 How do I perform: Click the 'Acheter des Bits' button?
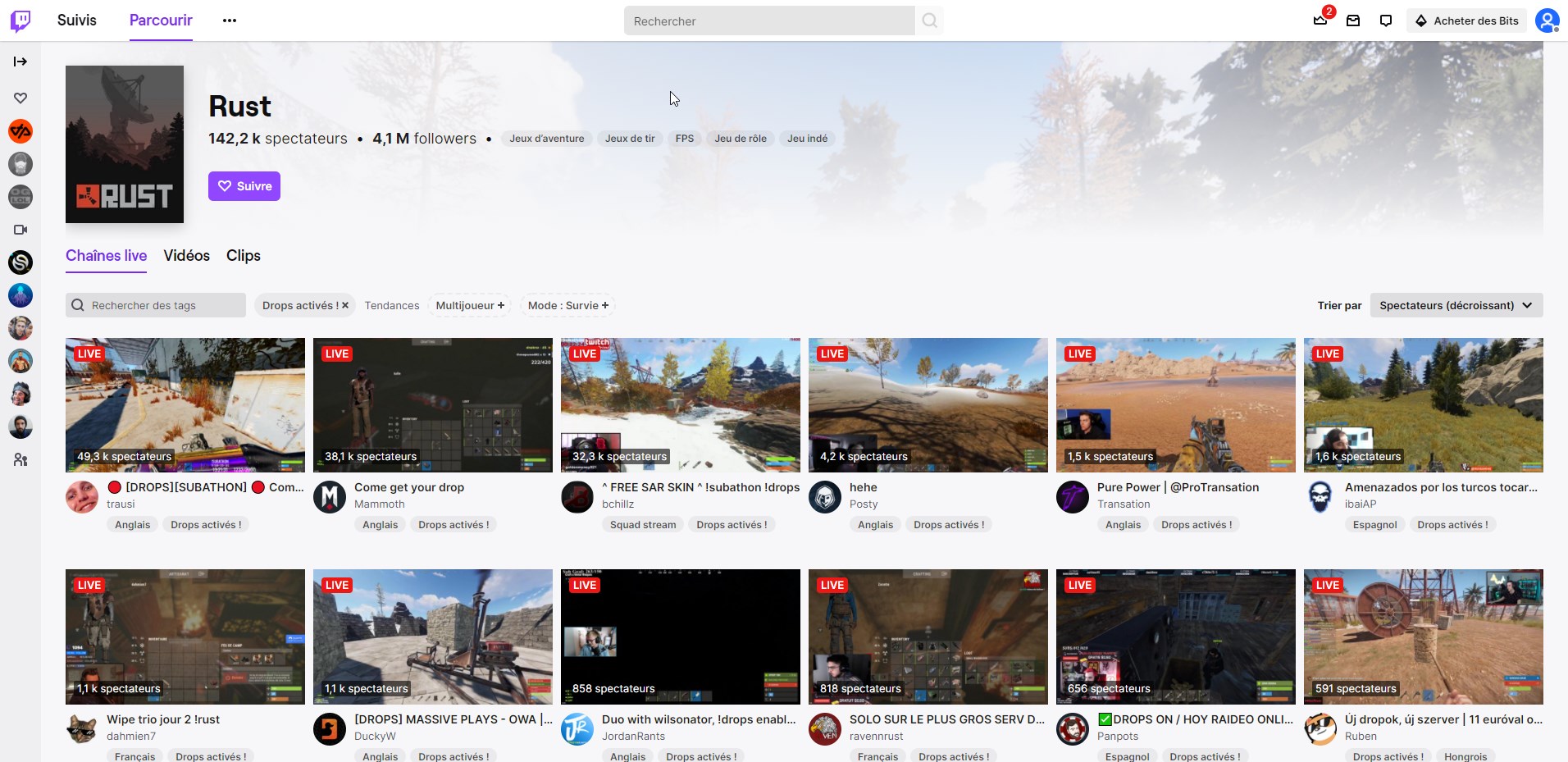[x=1466, y=21]
